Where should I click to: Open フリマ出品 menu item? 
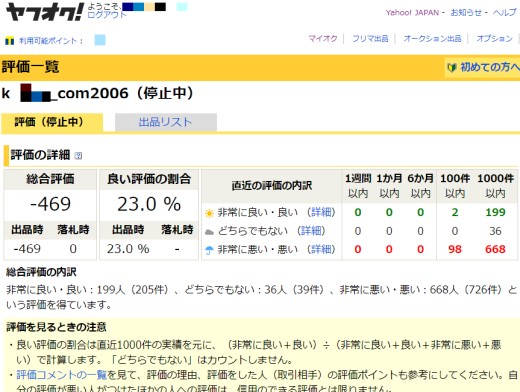(x=370, y=39)
